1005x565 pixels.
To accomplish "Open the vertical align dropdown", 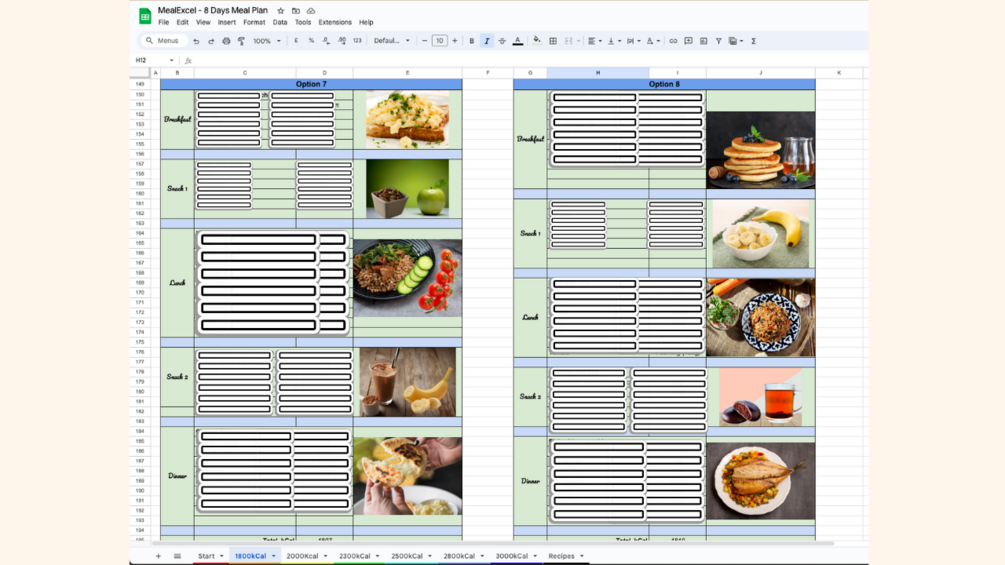I will point(614,41).
